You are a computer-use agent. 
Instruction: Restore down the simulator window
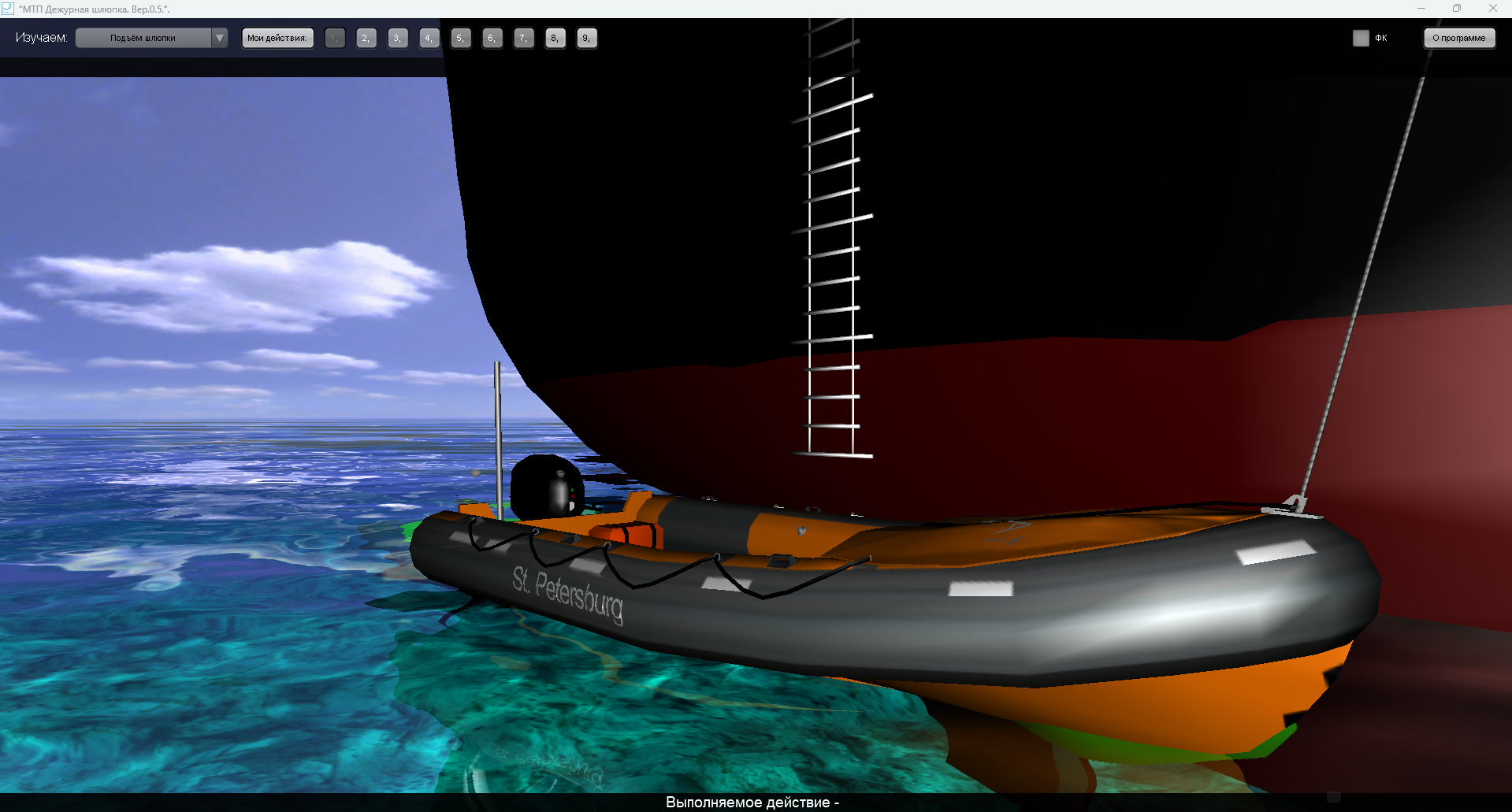[x=1457, y=9]
